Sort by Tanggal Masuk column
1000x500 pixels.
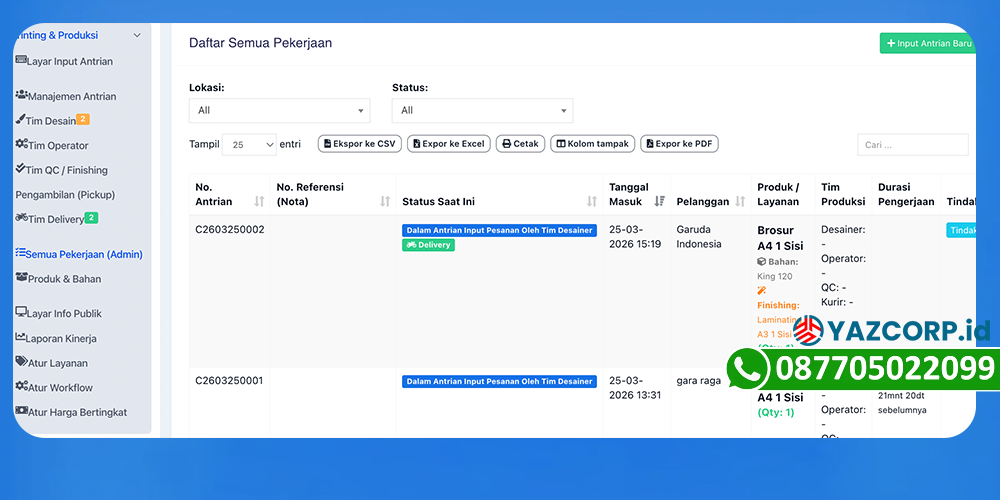click(x=636, y=195)
